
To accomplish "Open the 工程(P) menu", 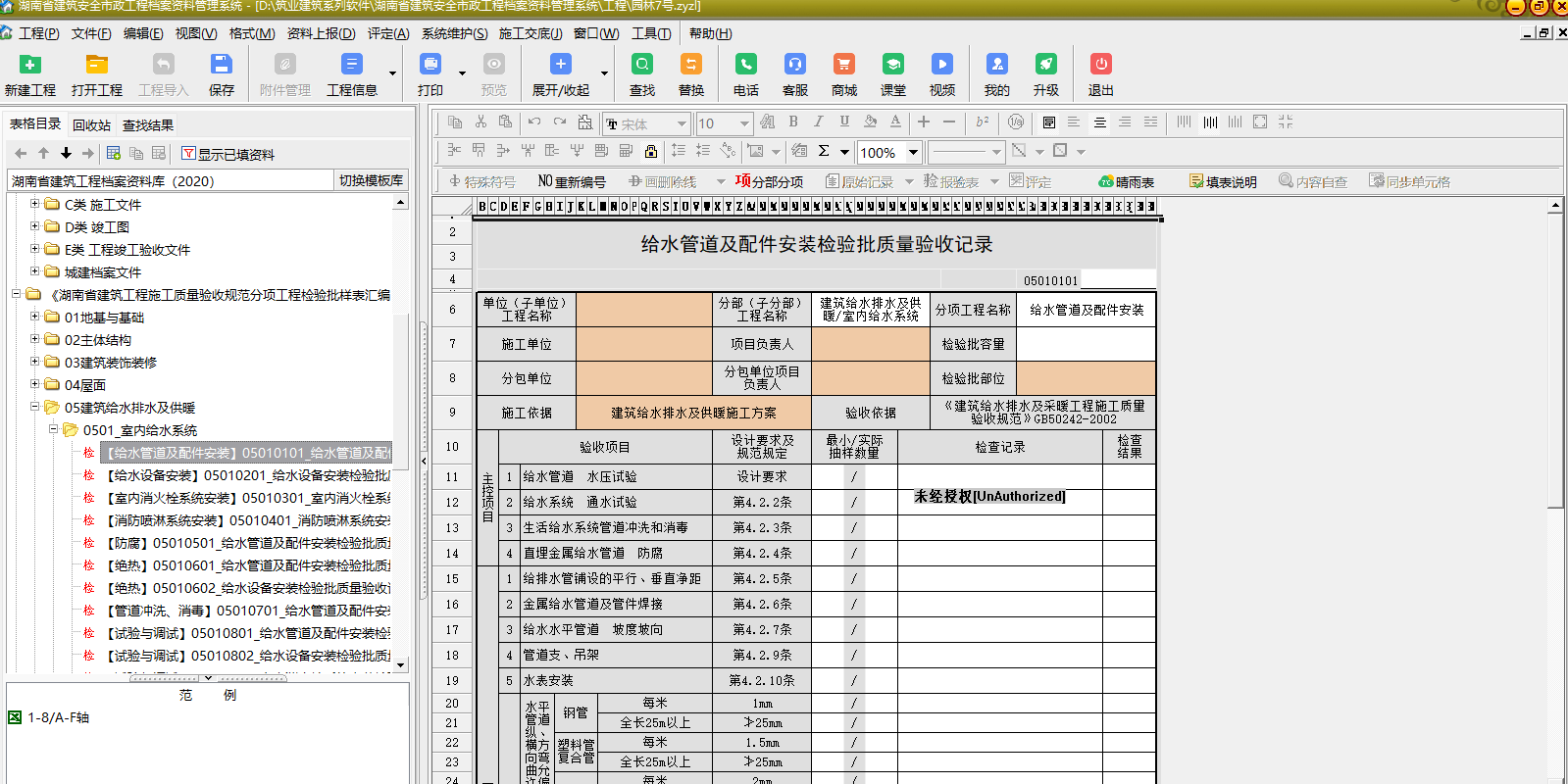I will tap(38, 33).
